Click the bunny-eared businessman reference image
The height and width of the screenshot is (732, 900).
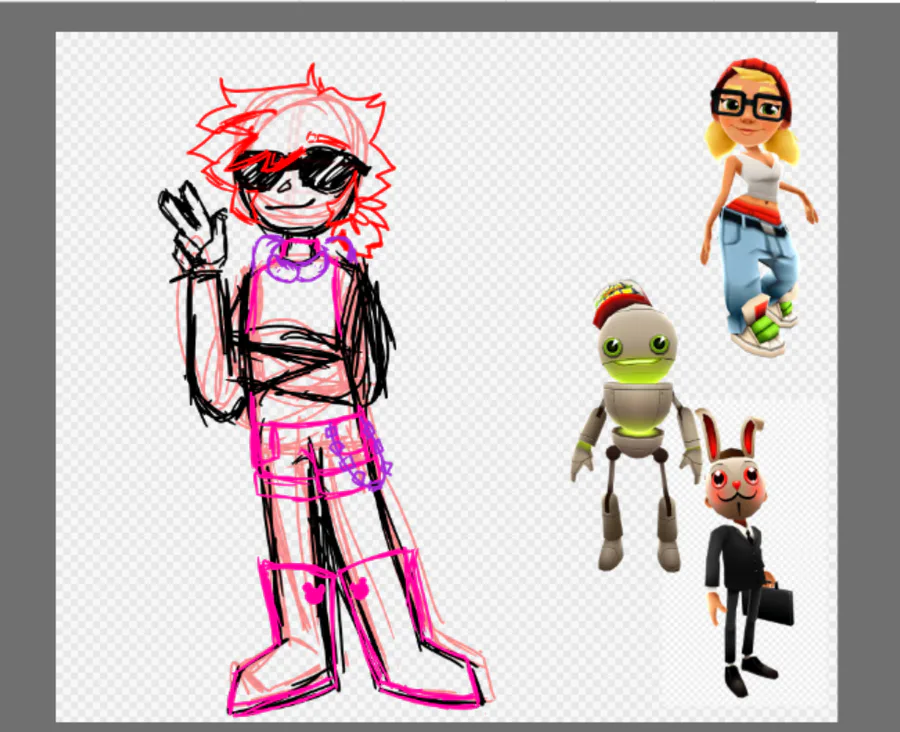coord(743,554)
